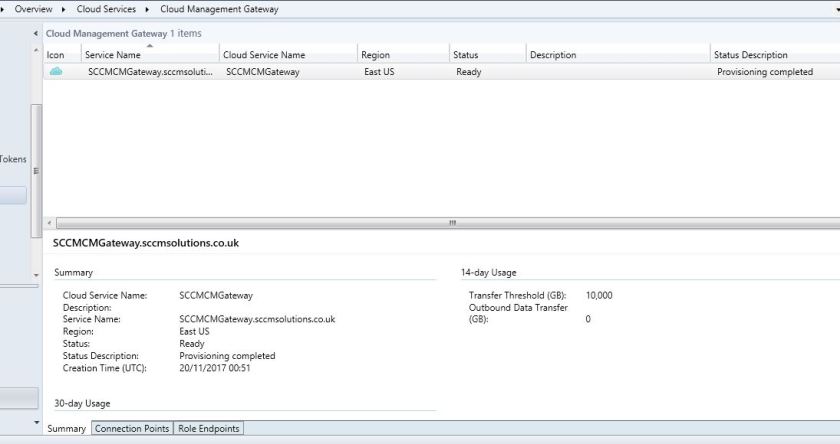
Task: Click the Service Name value in Summary details
Action: coord(257,319)
